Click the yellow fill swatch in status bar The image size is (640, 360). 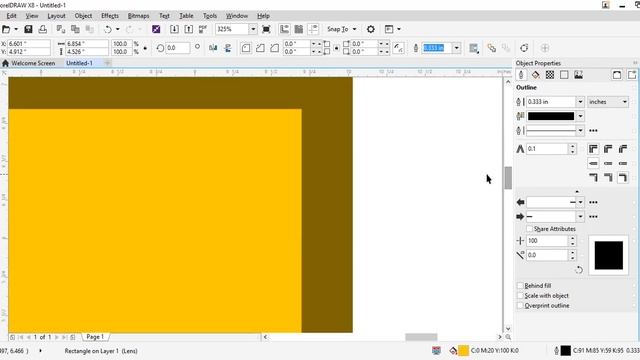coord(463,351)
